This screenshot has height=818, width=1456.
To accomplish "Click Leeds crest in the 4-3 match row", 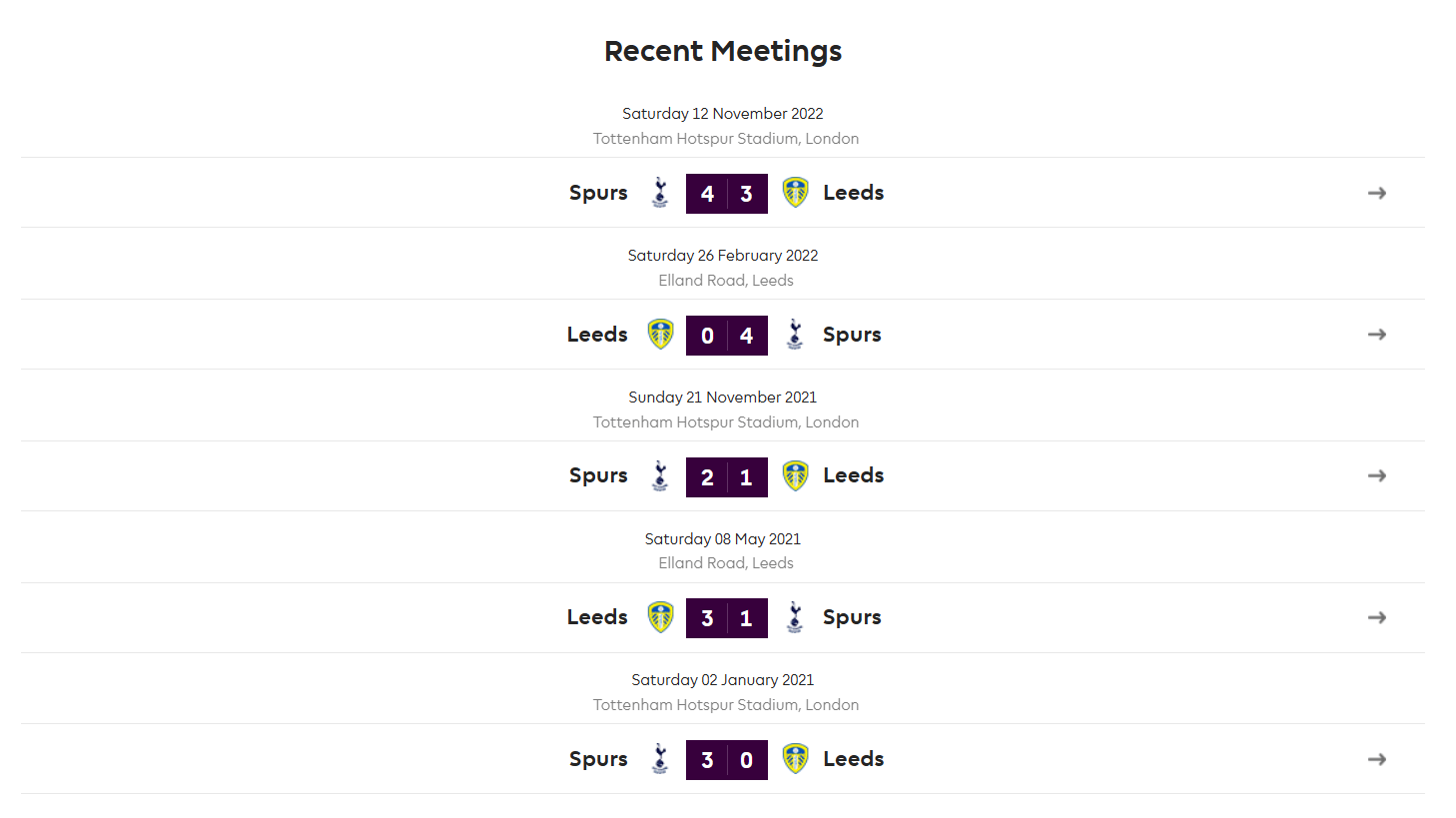I will (795, 192).
